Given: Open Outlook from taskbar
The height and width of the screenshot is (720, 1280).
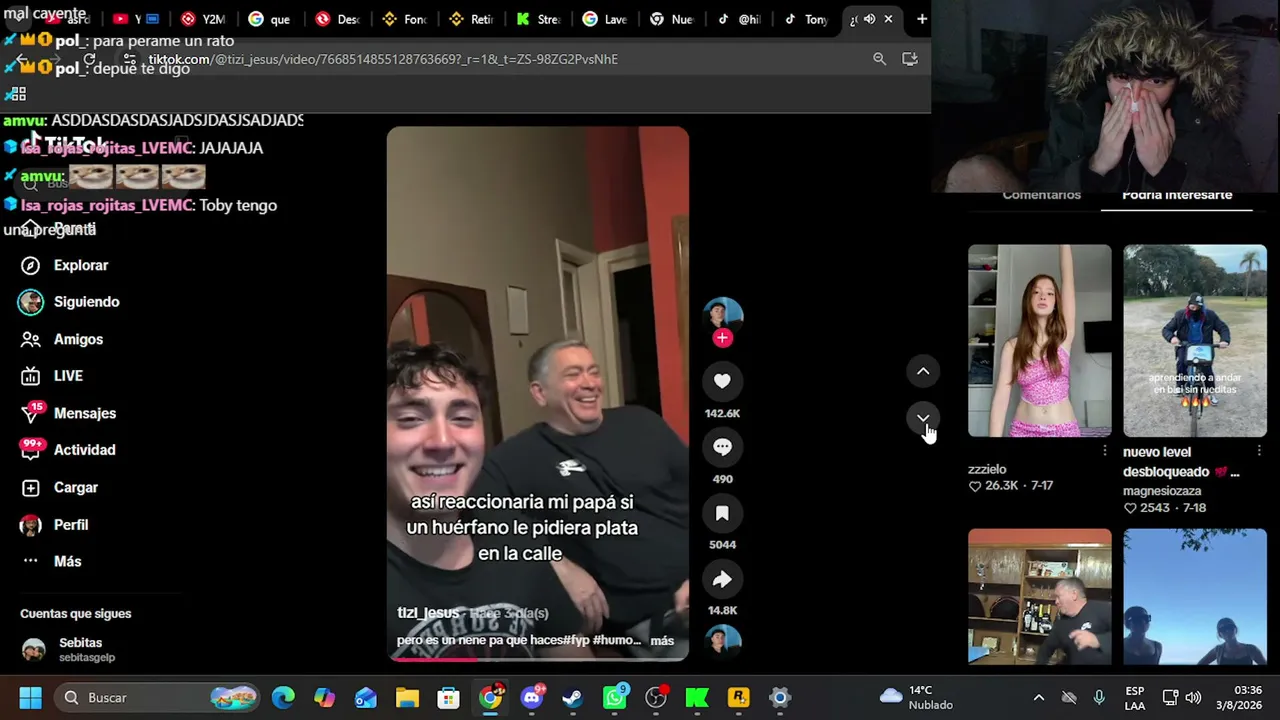Looking at the screenshot, I should tap(366, 697).
